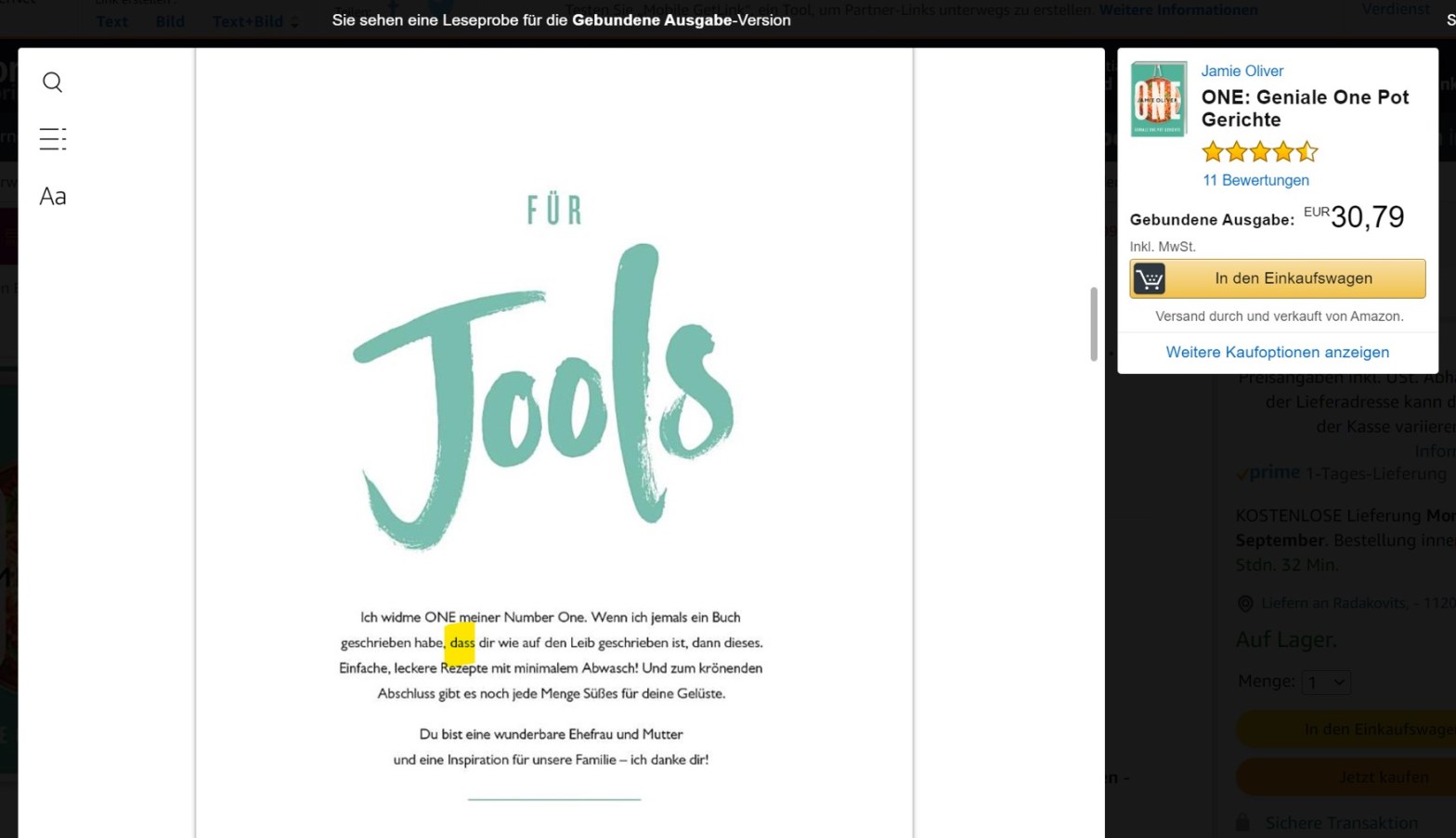Select the Text tab at top
1456x838 pixels.
(x=112, y=21)
